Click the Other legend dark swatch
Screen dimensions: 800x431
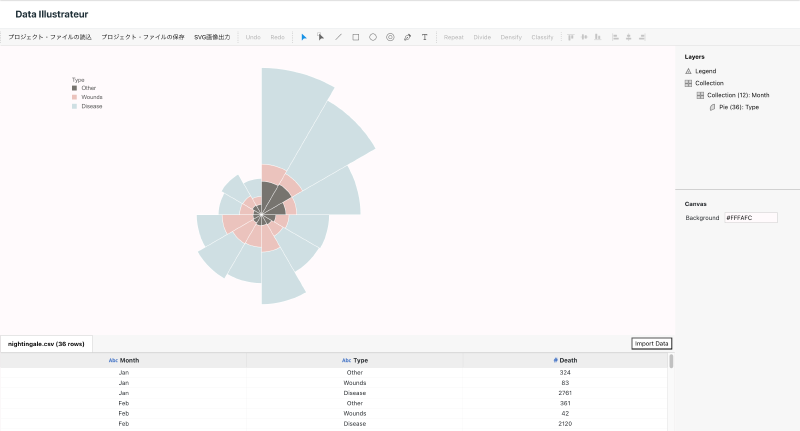point(74,88)
